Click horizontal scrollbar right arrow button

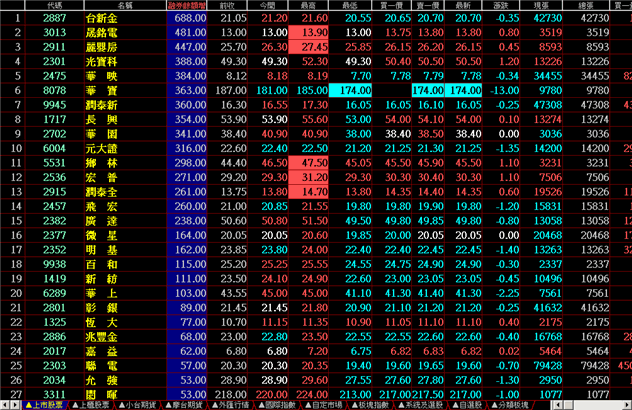628,405
